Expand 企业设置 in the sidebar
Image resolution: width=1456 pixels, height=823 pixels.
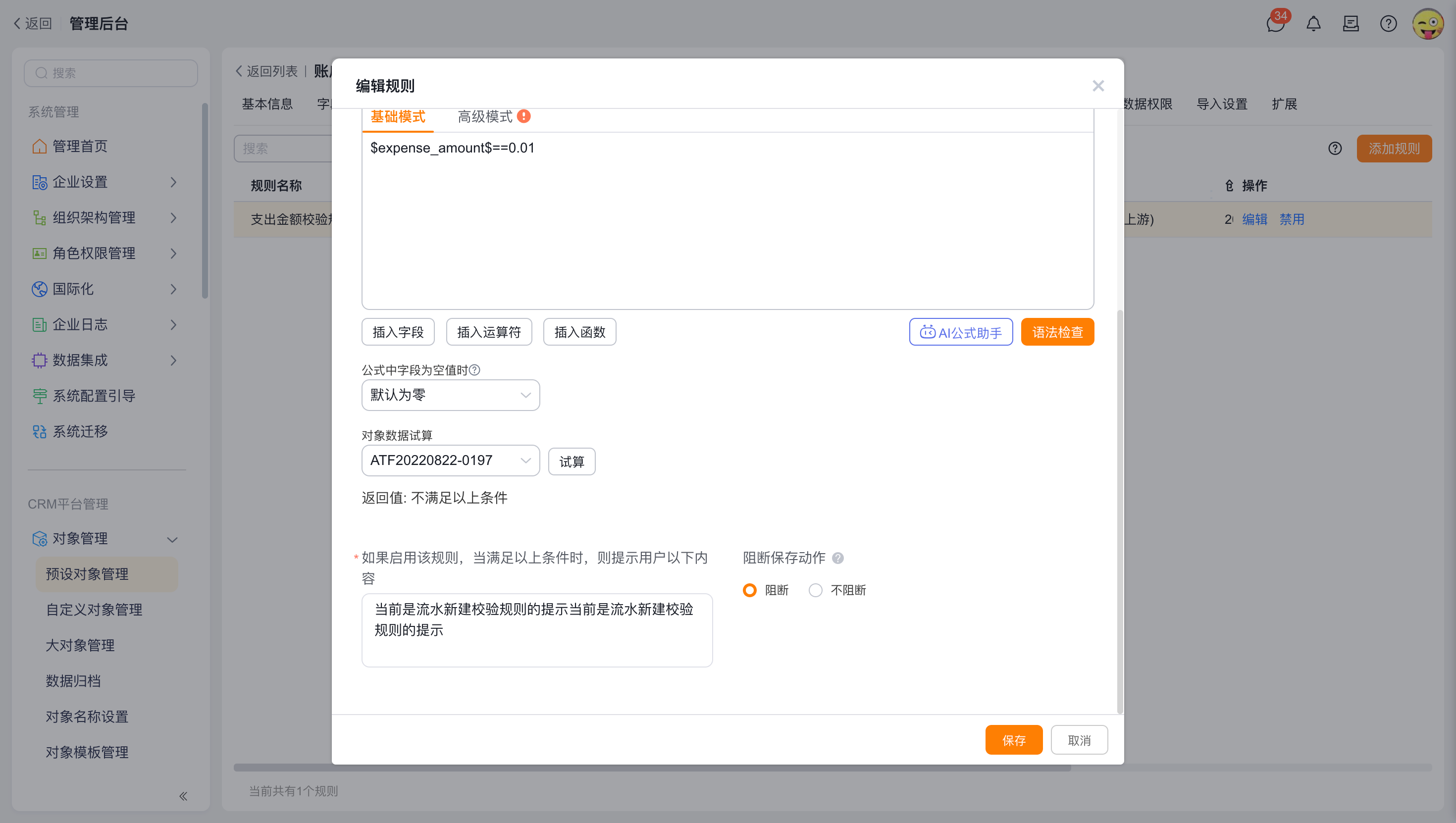[x=104, y=182]
